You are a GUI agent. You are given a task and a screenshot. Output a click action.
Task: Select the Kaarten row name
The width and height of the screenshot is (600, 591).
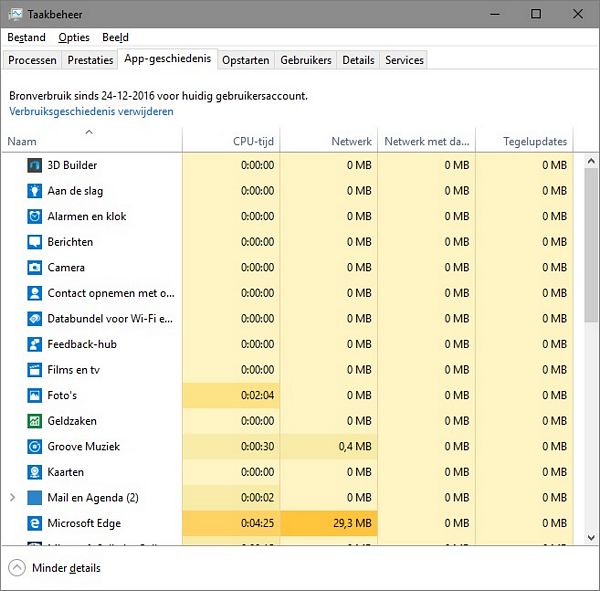tap(65, 472)
